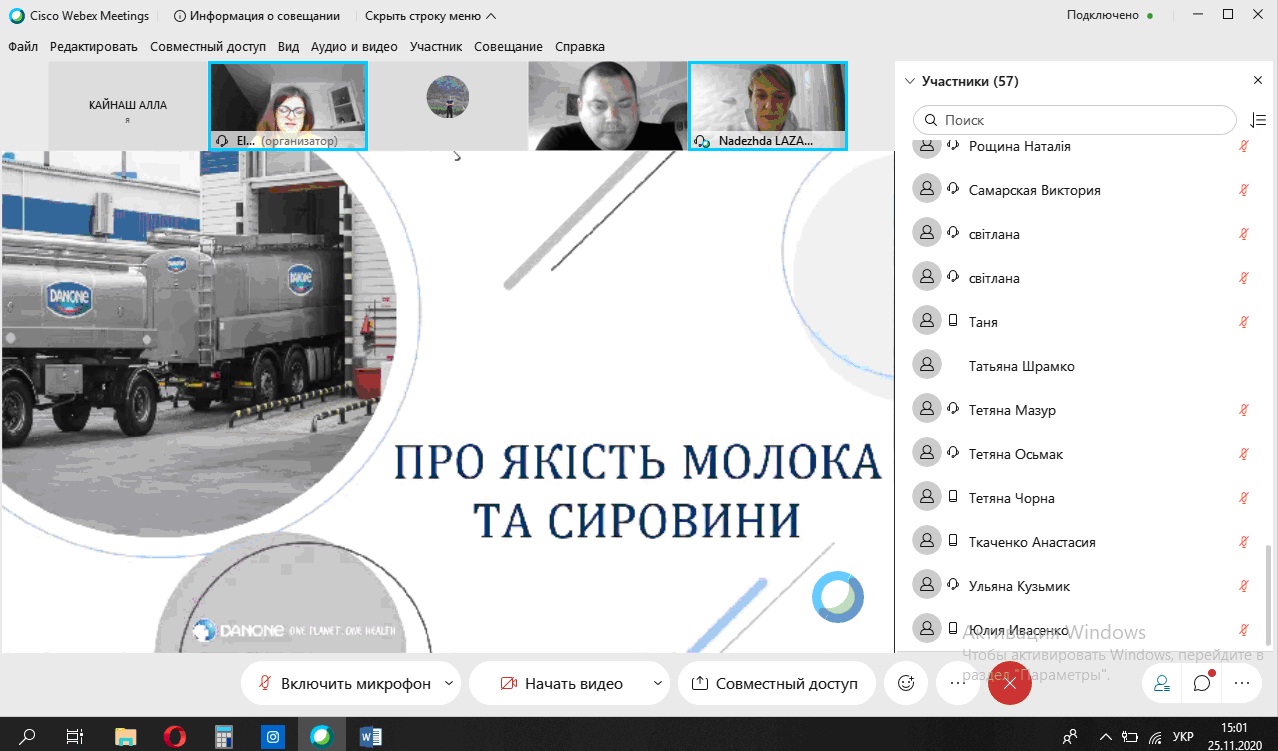The width and height of the screenshot is (1278, 751).
Task: Open more options next to reactions
Action: point(957,684)
